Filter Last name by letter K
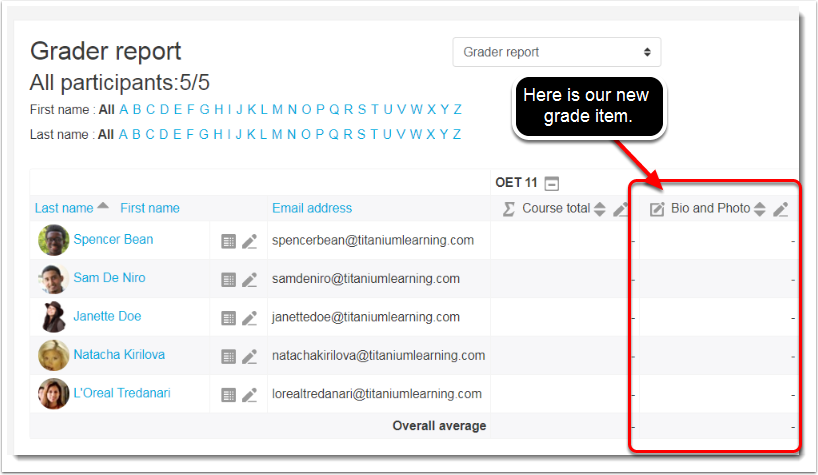The height and width of the screenshot is (475, 818). pos(251,135)
